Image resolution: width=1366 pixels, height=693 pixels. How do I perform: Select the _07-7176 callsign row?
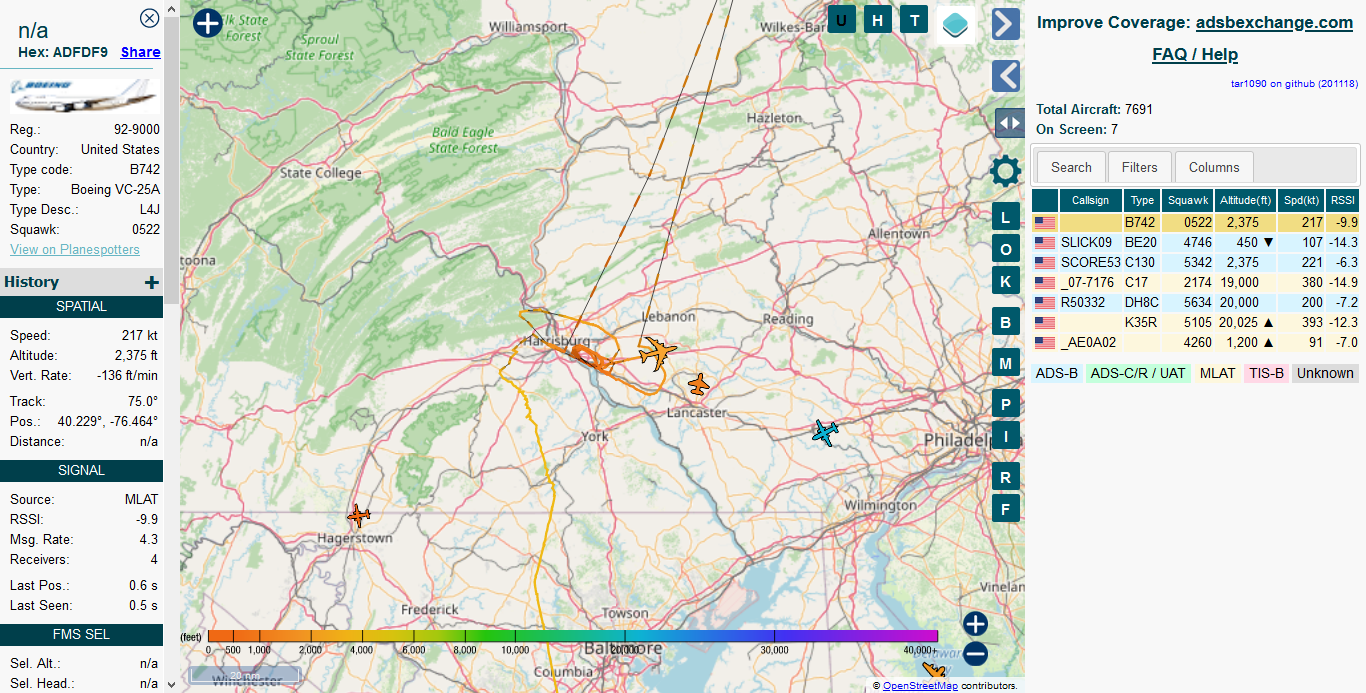coord(1196,282)
